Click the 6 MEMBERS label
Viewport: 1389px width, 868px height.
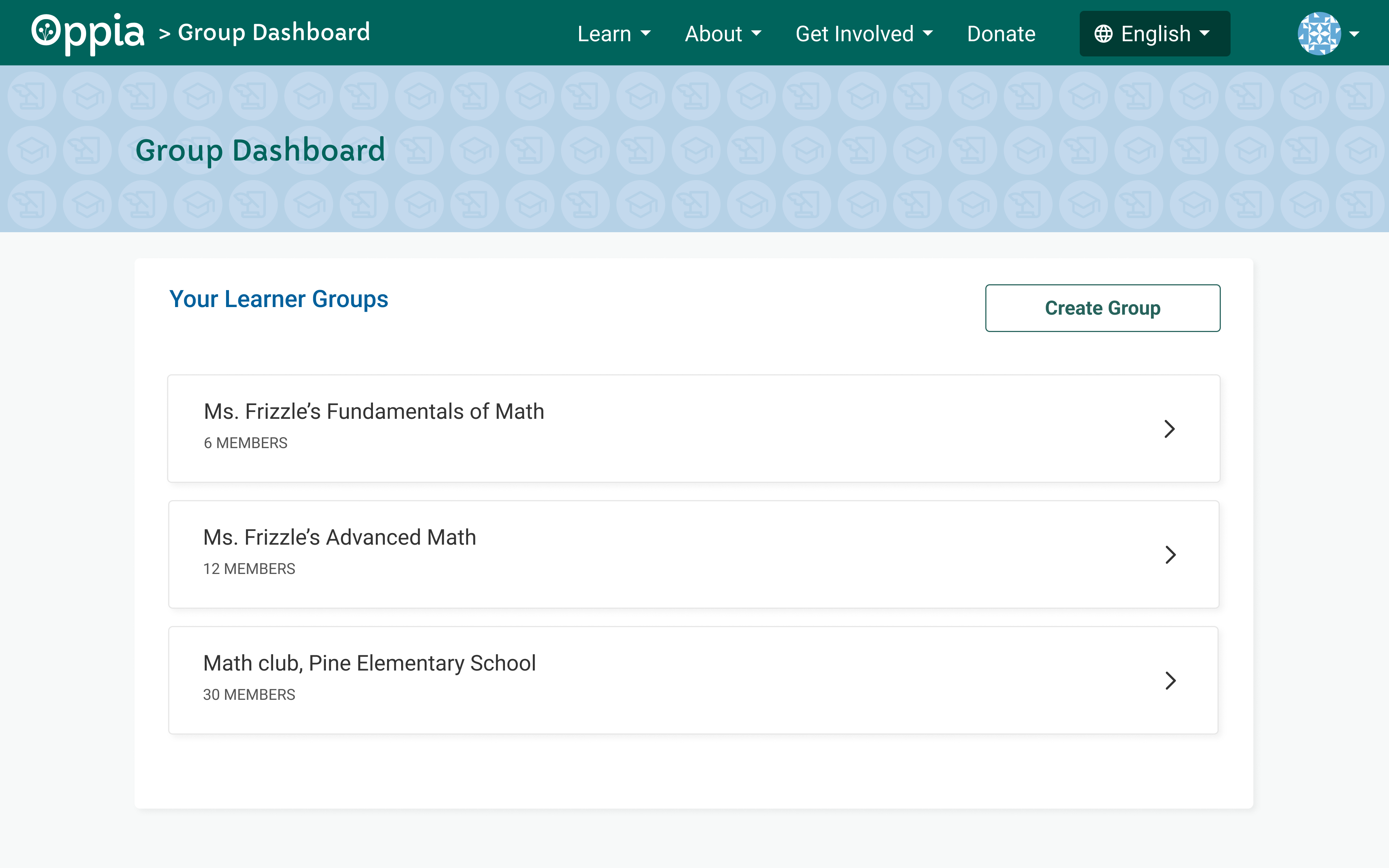coord(246,443)
